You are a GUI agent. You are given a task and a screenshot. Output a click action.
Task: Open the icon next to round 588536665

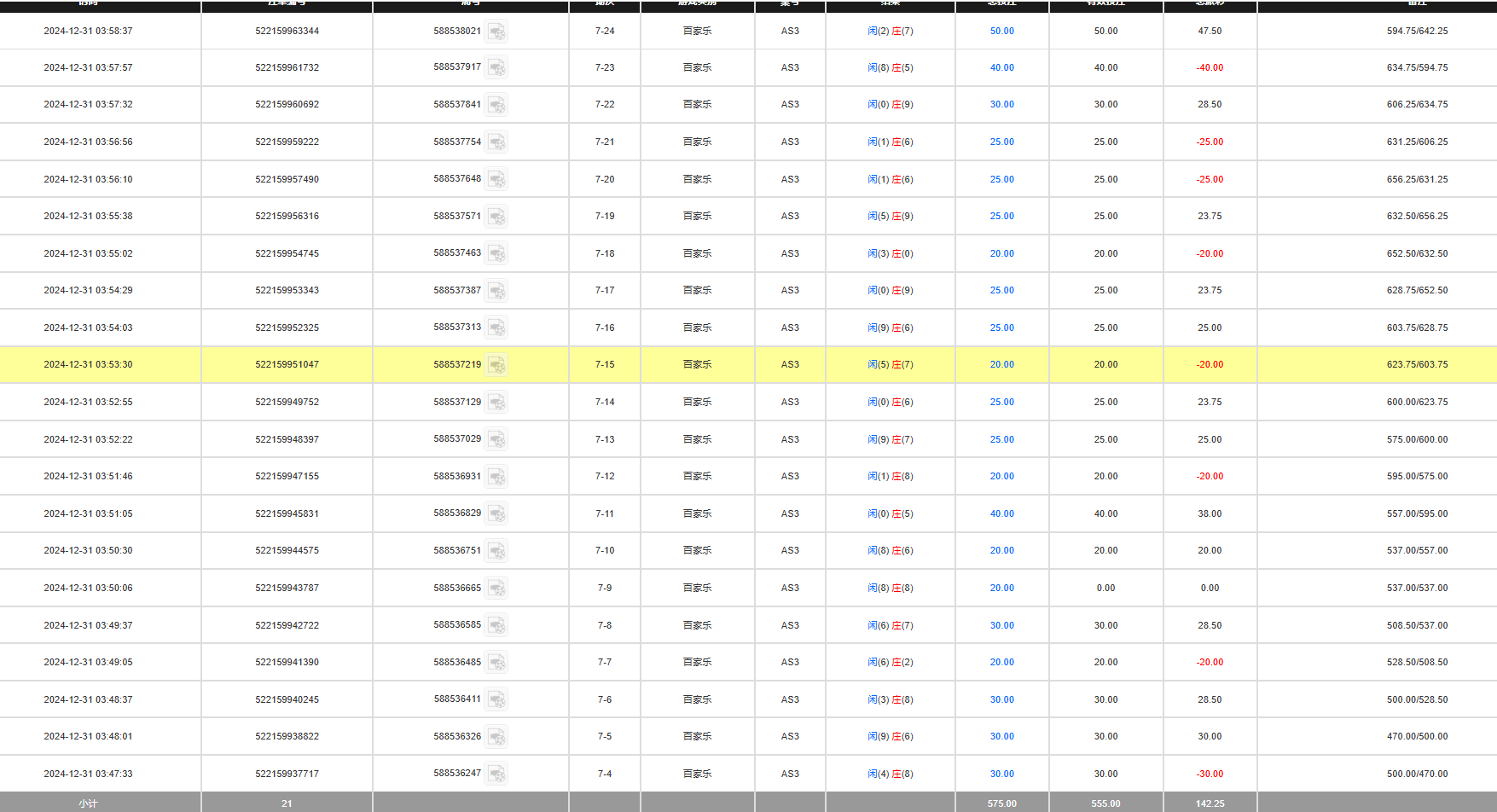[x=496, y=589]
